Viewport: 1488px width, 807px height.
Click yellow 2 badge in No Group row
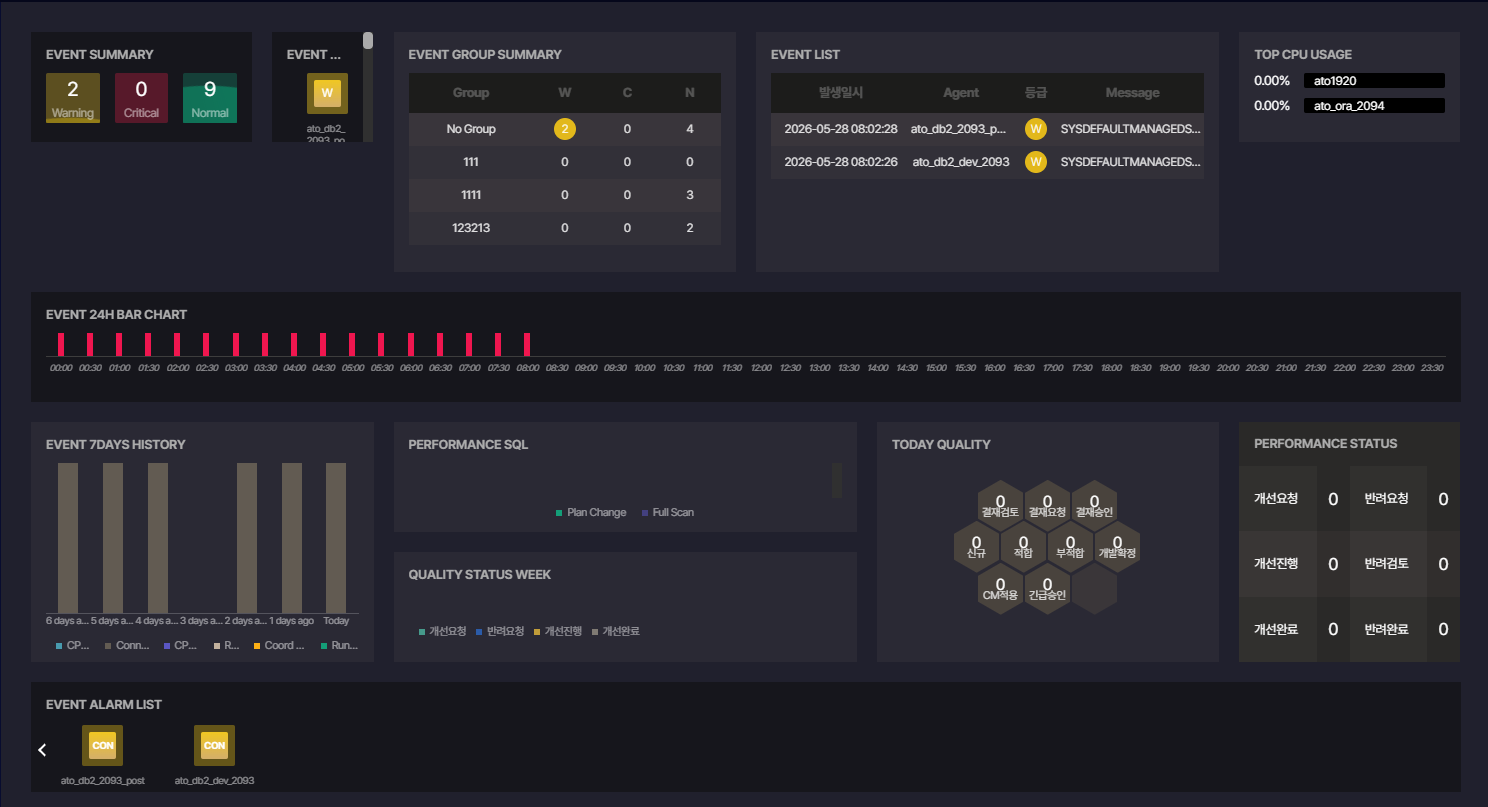[x=565, y=129]
